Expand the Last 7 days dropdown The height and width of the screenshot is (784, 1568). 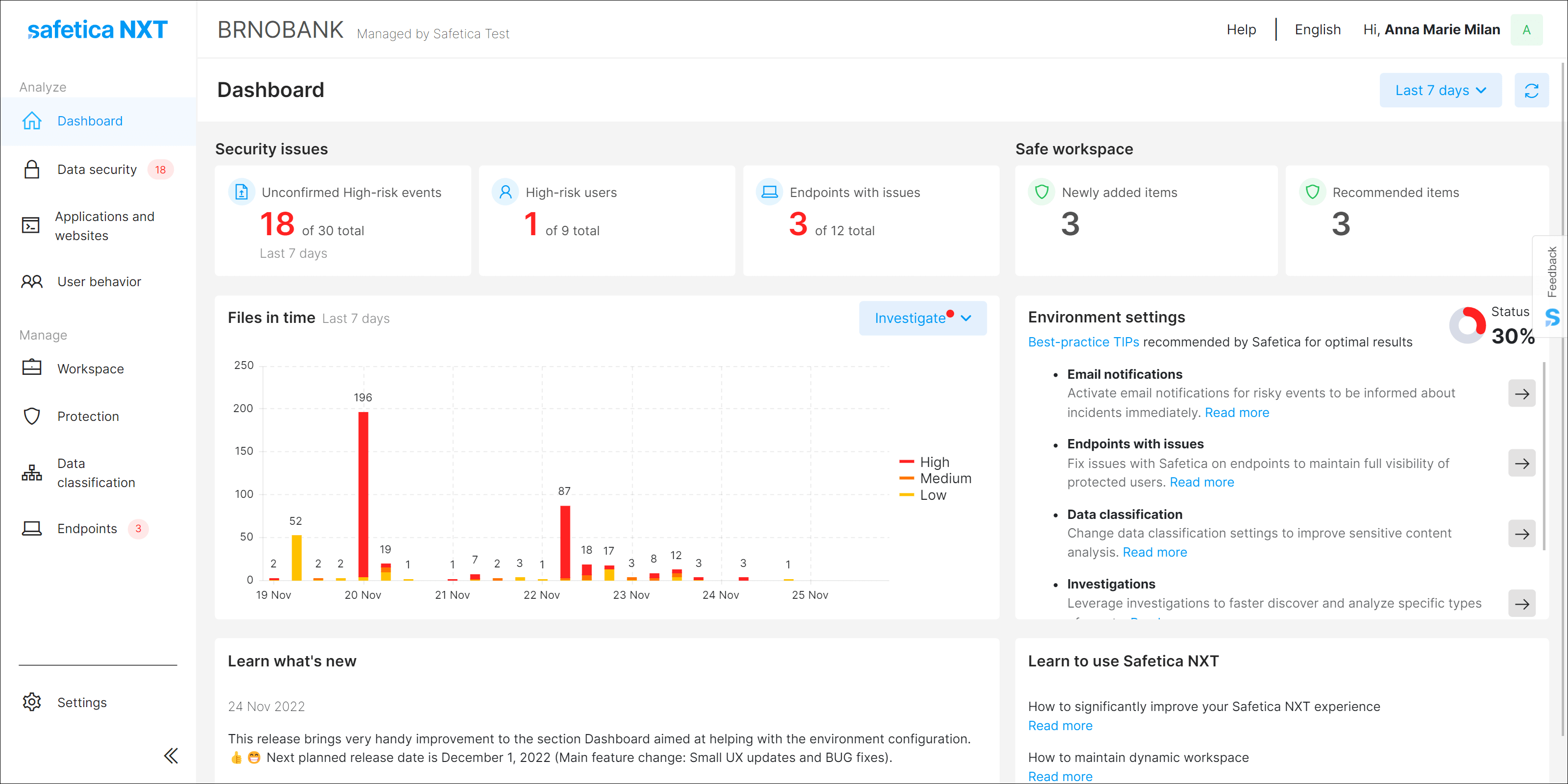point(1440,91)
